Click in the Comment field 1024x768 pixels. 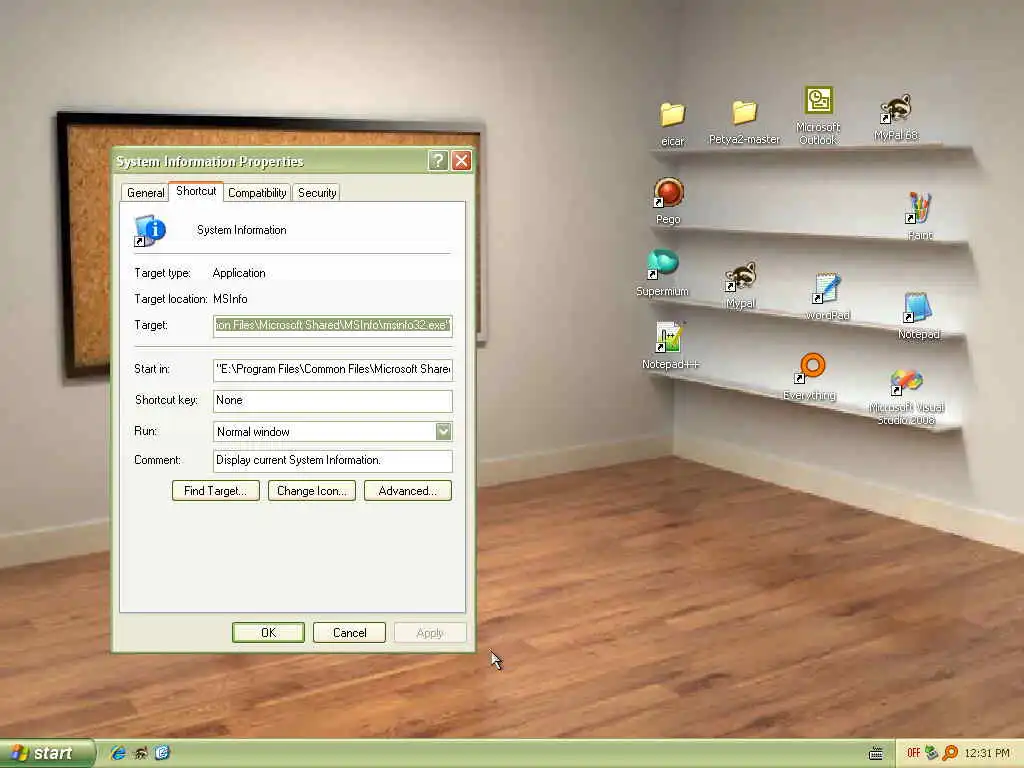[332, 460]
